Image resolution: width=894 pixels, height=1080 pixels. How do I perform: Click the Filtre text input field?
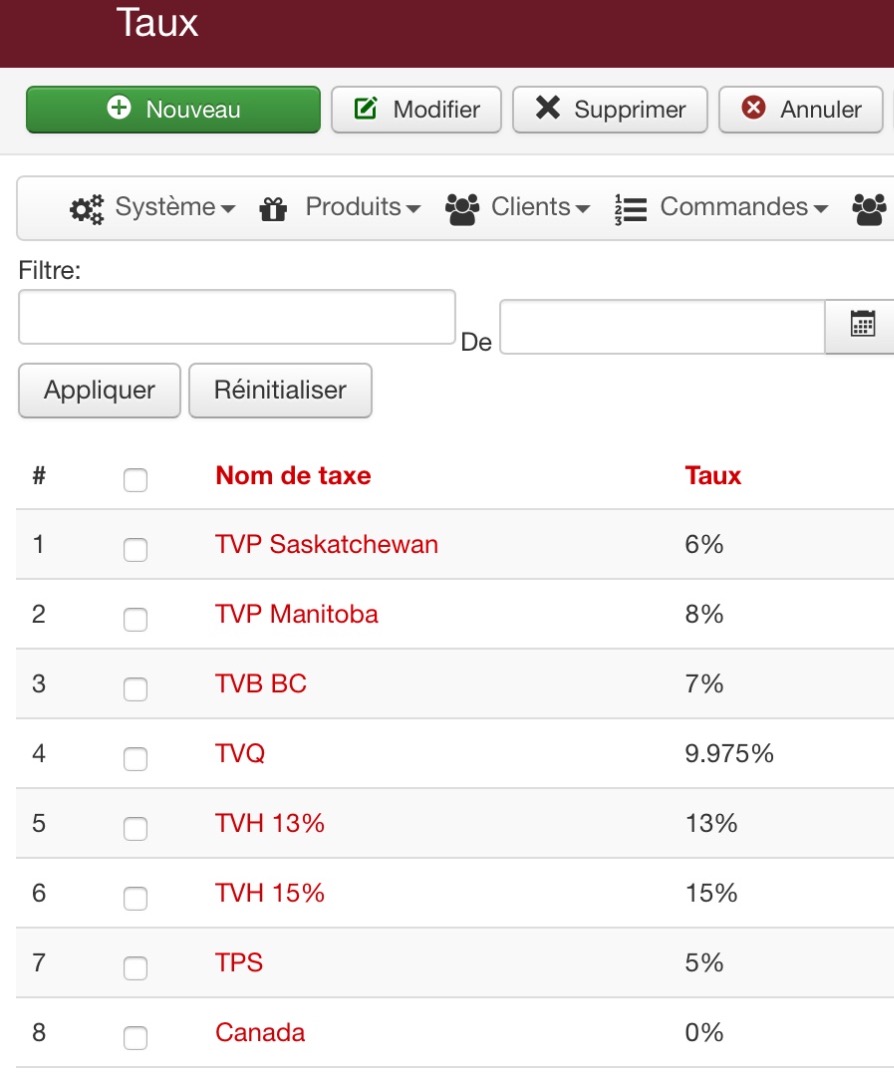[x=237, y=317]
